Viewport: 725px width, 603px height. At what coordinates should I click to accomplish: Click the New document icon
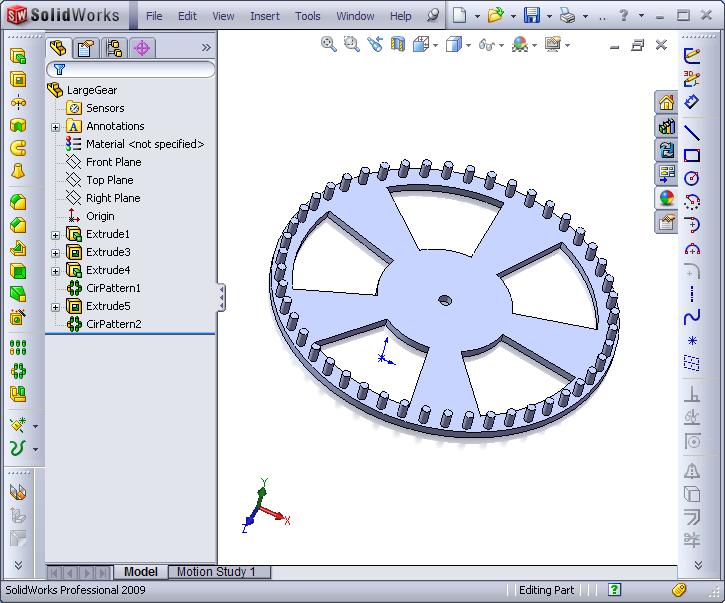(x=459, y=15)
